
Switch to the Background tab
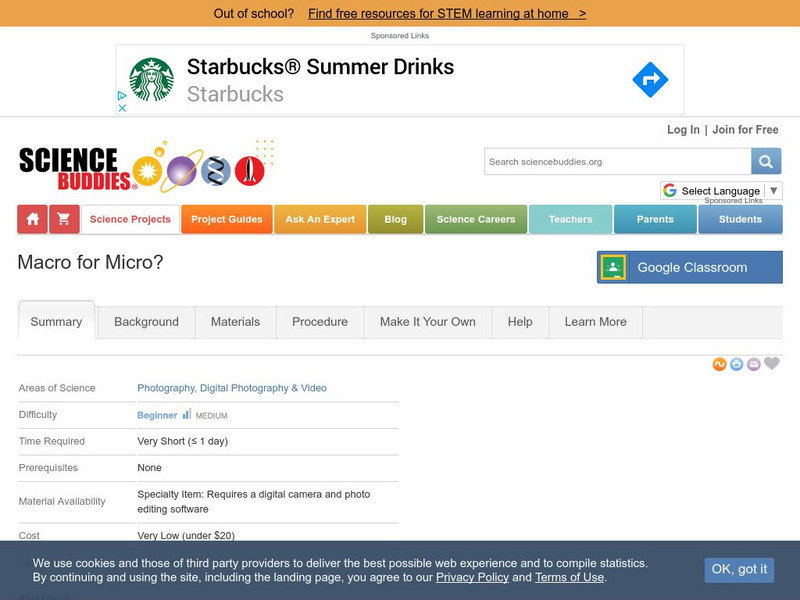click(x=146, y=322)
